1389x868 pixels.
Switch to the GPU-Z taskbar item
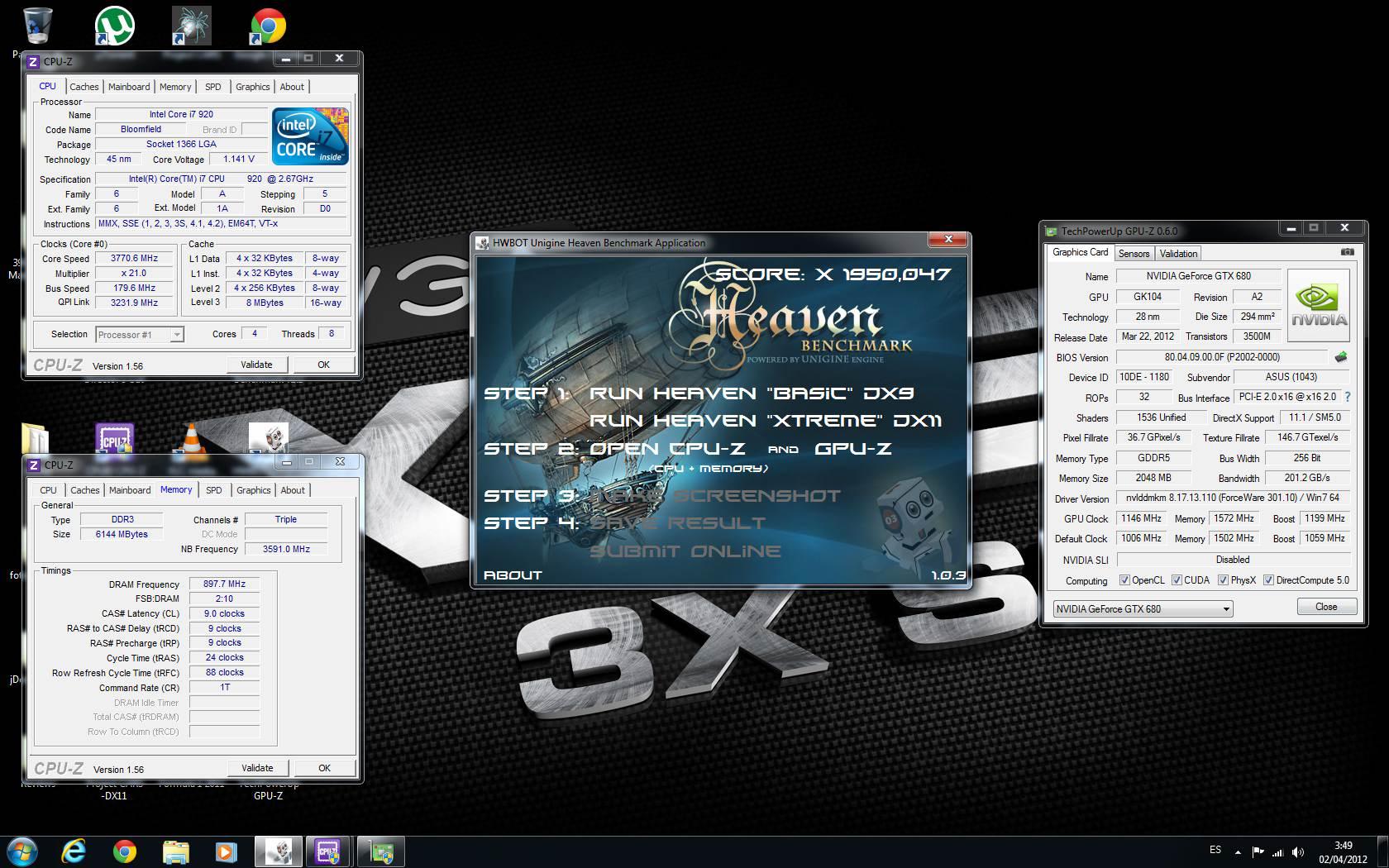[x=380, y=851]
